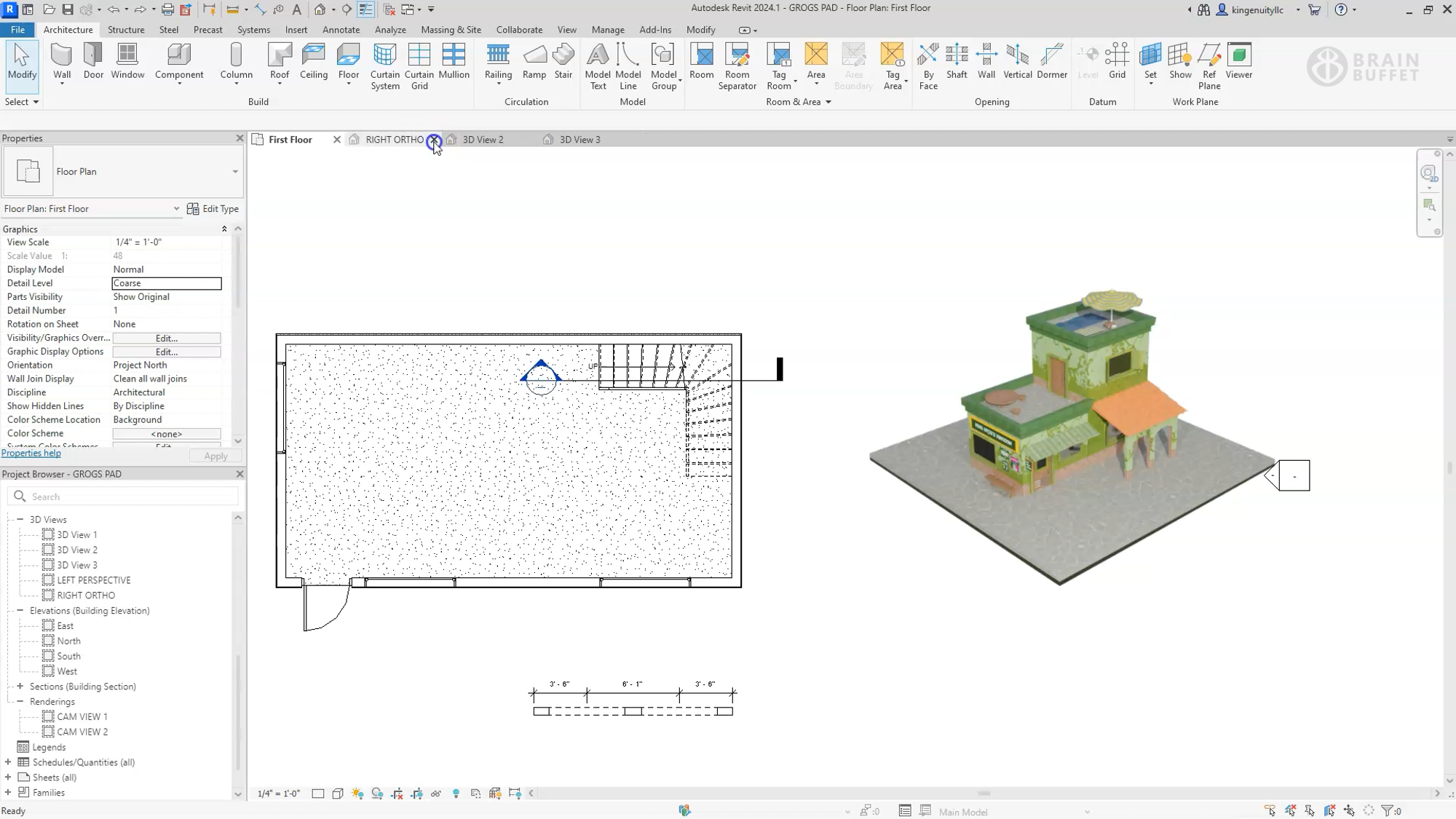Screen dimensions: 1456x819
Task: Select the Door tool
Action: click(x=92, y=62)
